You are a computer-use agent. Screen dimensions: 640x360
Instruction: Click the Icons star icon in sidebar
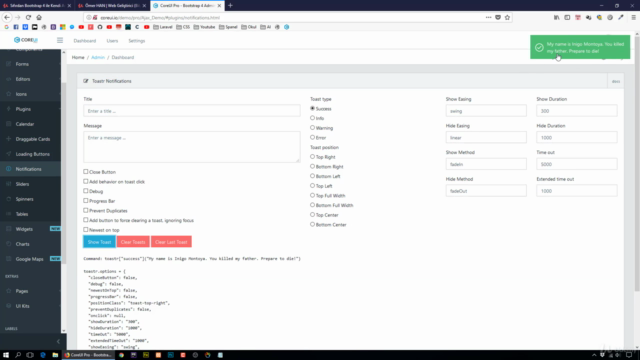9,94
